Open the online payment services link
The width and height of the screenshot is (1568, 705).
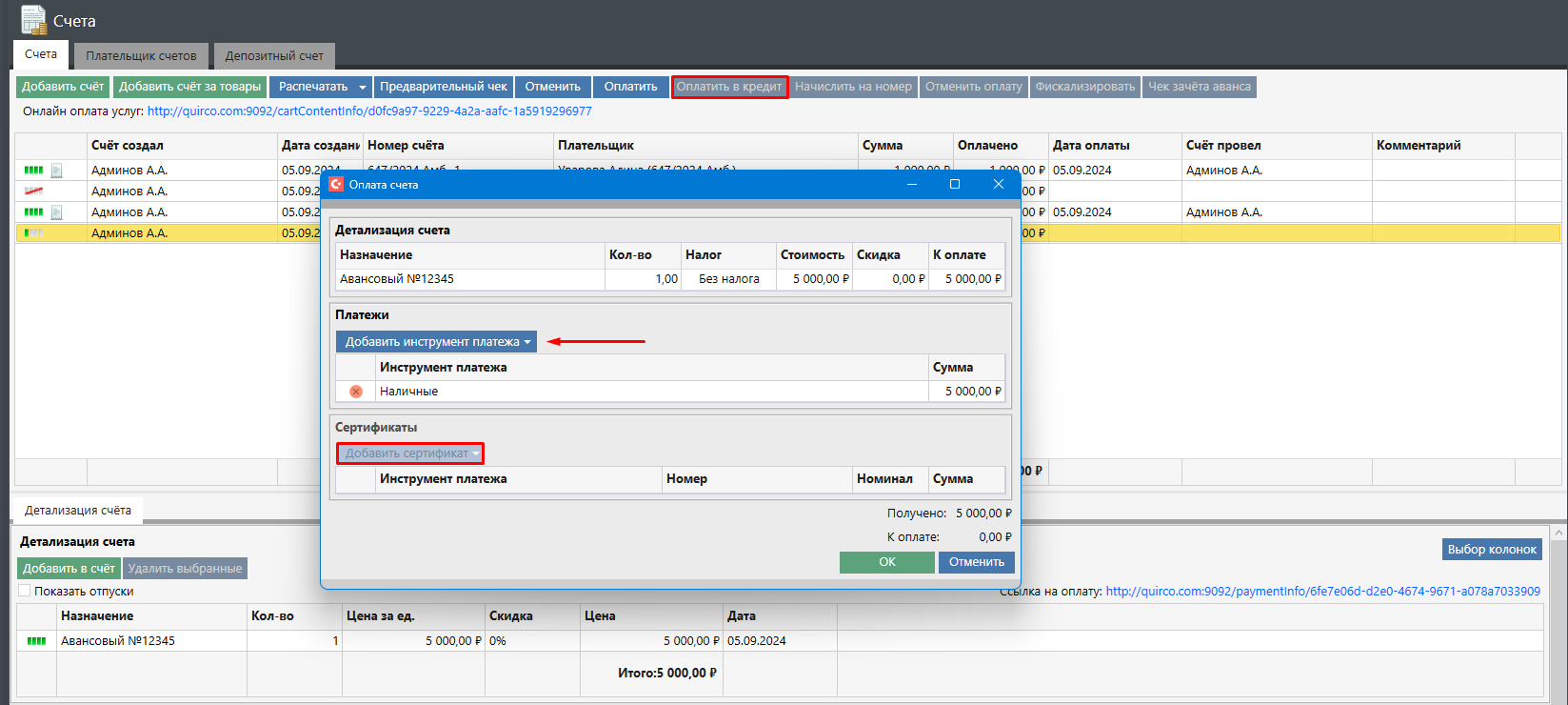(369, 111)
